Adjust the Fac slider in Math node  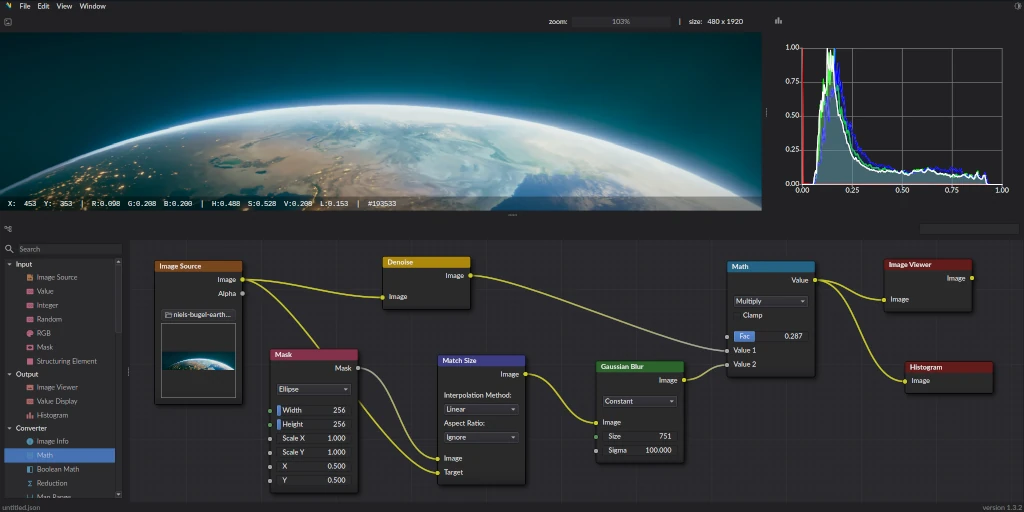[771, 336]
